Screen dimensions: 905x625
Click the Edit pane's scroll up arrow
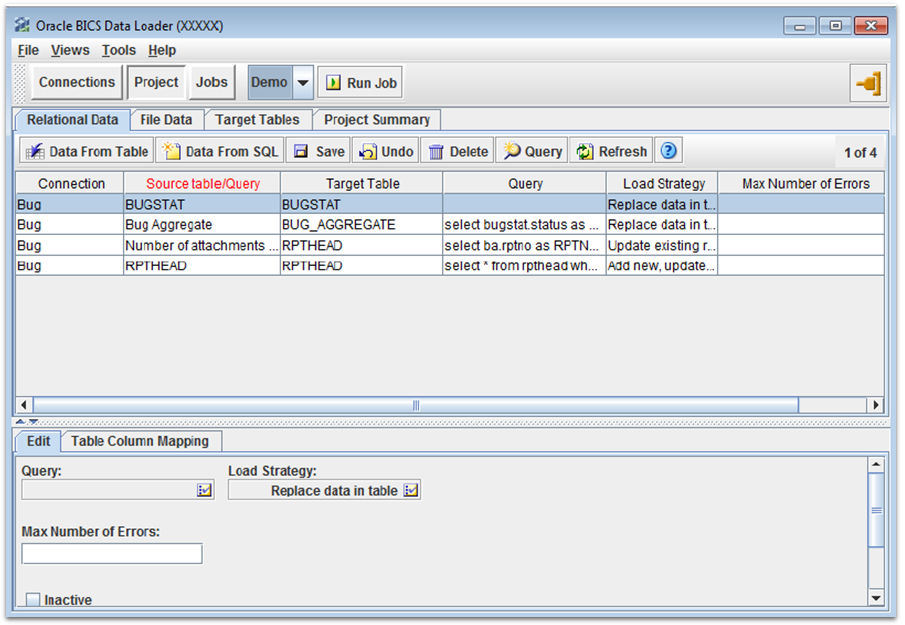[x=876, y=465]
